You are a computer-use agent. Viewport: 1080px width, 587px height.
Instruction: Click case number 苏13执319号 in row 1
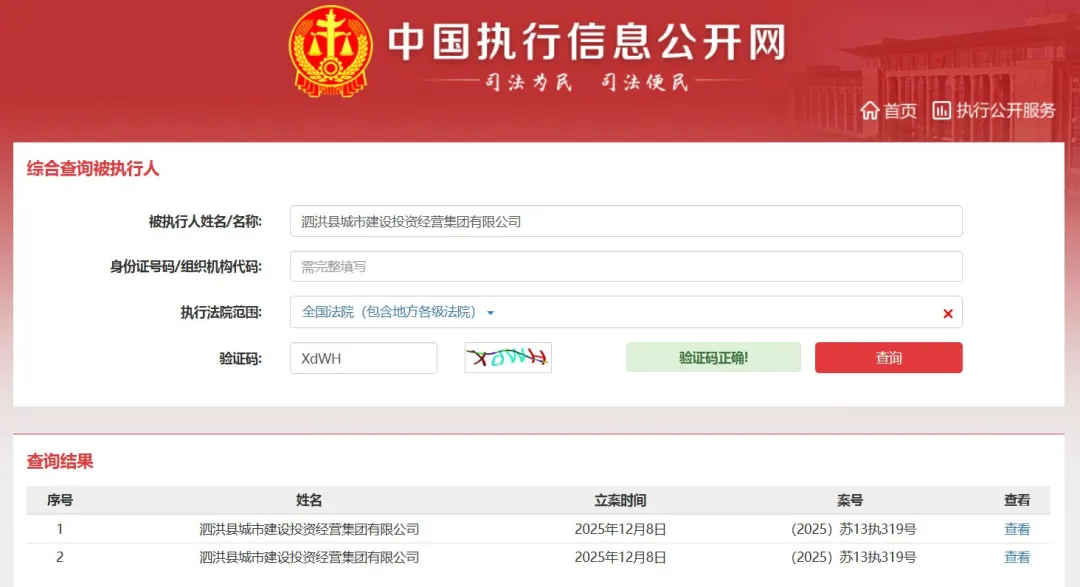point(853,529)
